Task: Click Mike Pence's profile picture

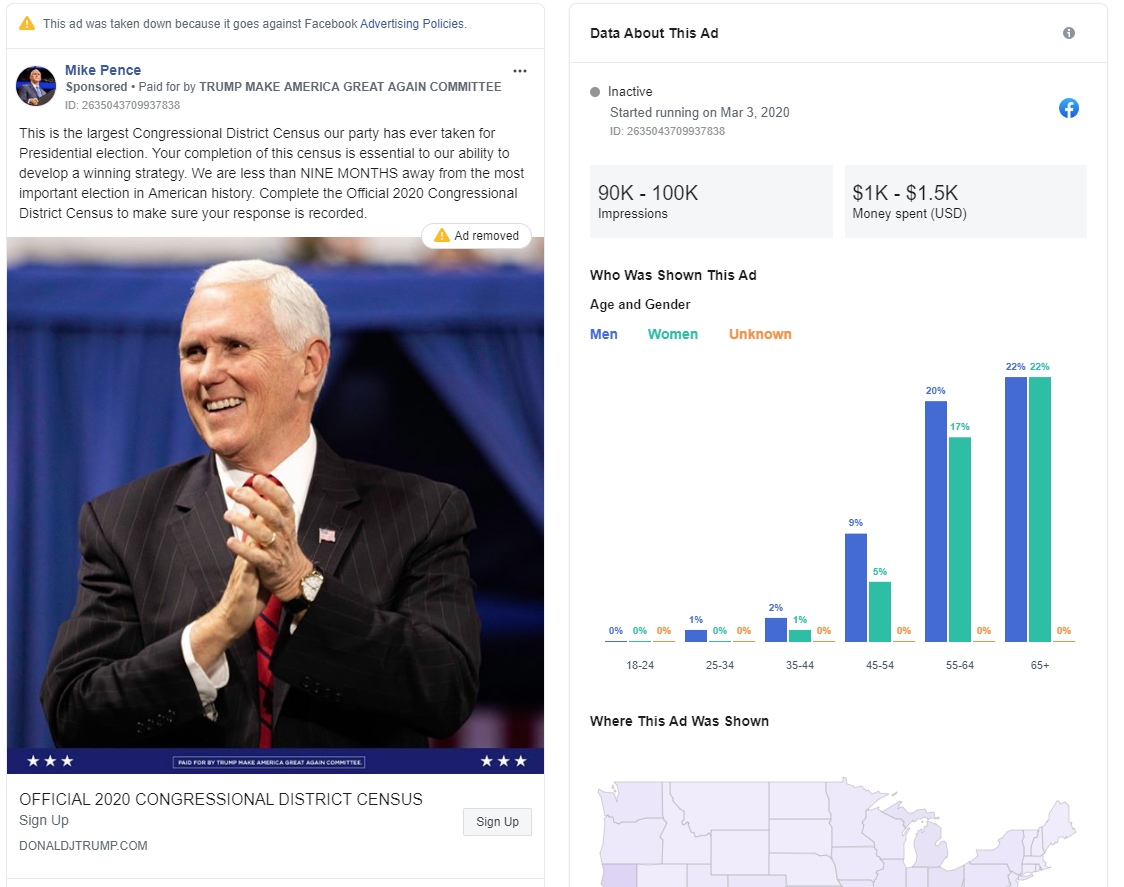Action: point(36,86)
